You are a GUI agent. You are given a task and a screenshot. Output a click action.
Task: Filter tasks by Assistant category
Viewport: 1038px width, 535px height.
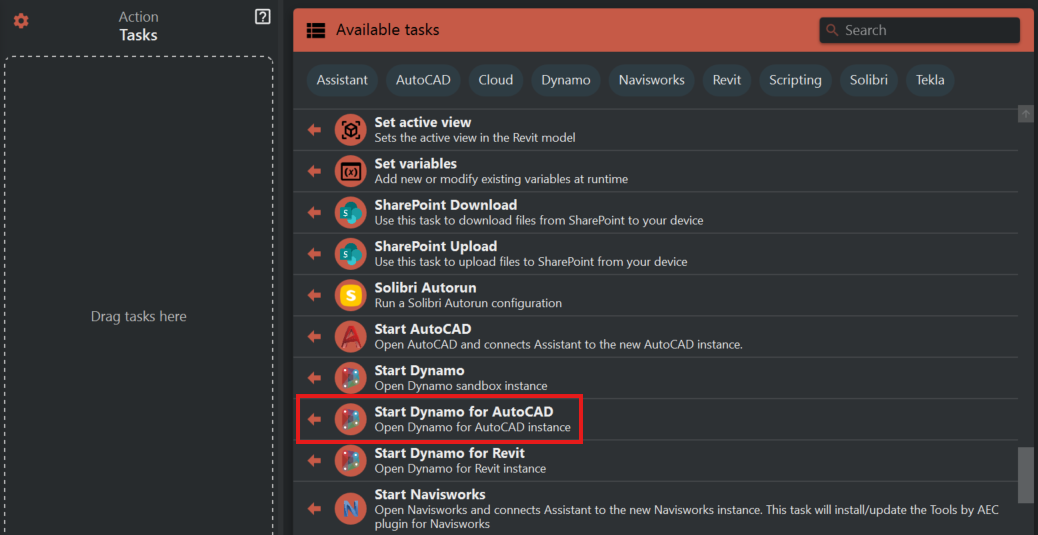(342, 80)
